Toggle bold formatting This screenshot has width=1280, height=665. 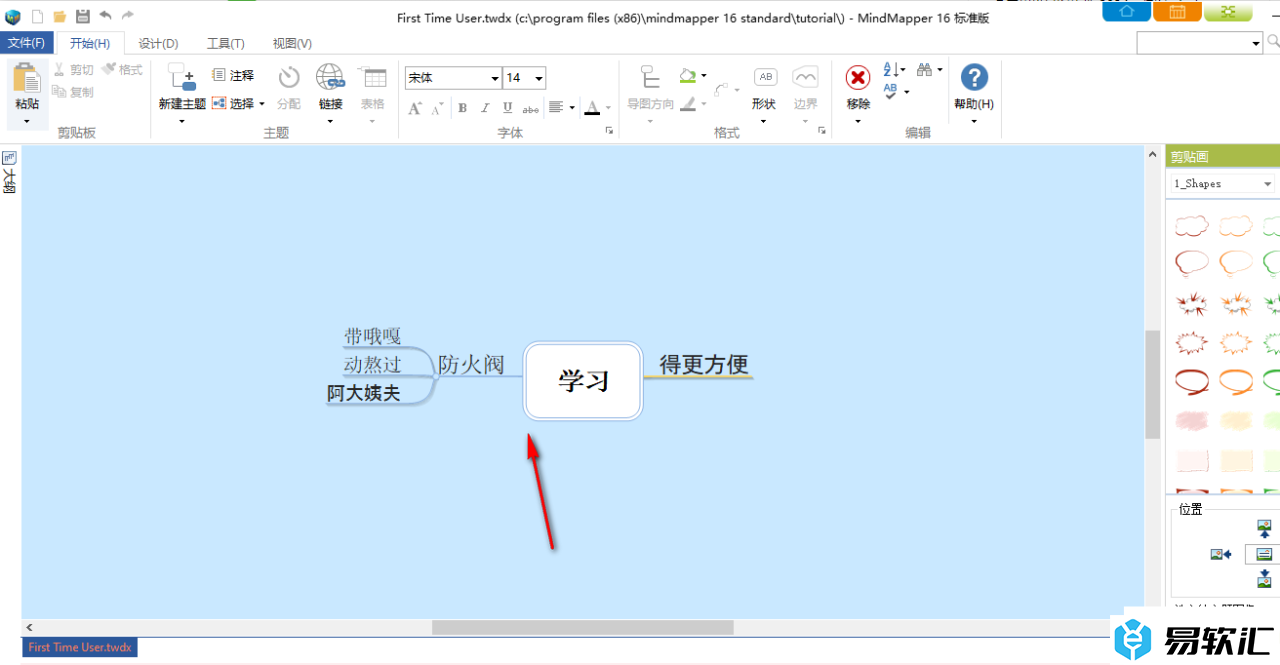tap(462, 108)
